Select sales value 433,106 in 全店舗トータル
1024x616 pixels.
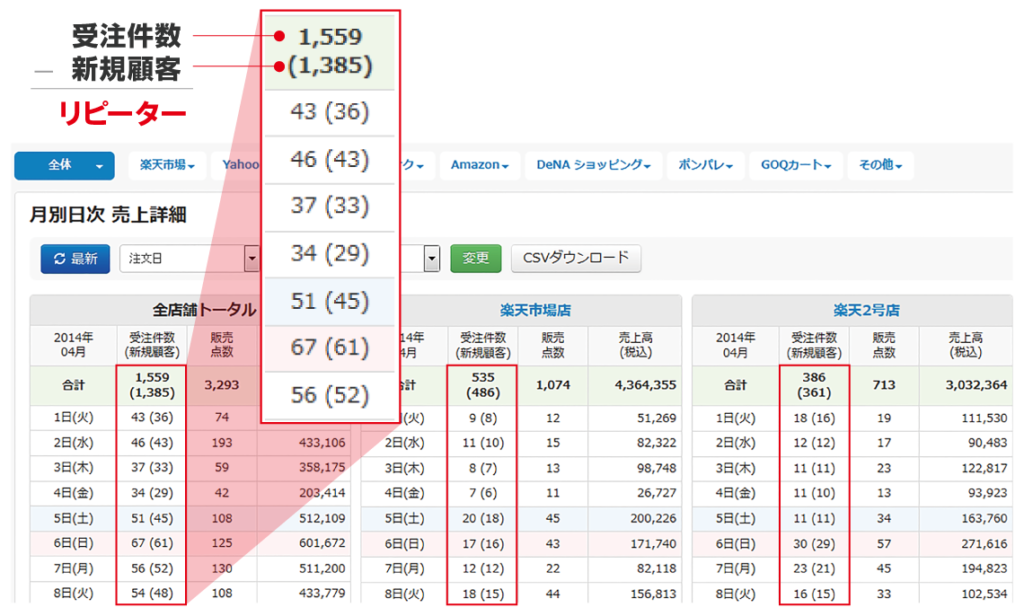[322, 443]
